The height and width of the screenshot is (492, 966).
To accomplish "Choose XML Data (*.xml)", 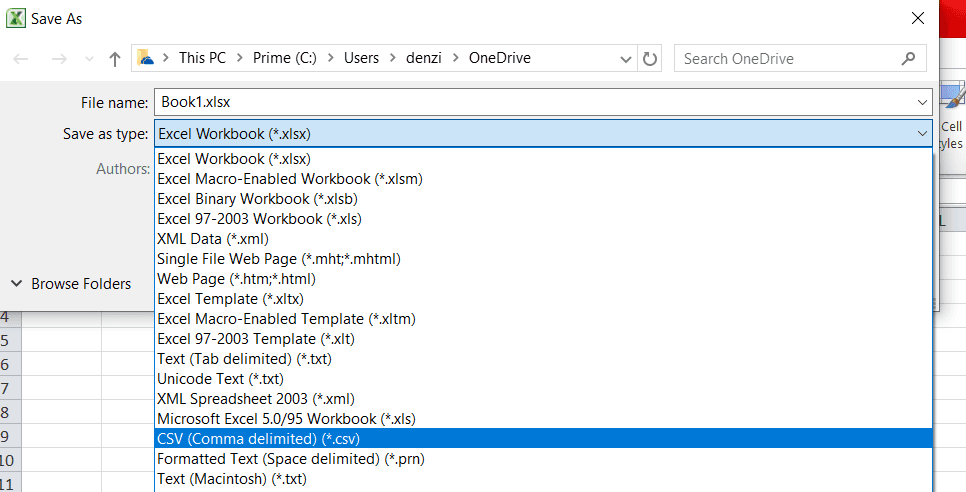I will [x=544, y=239].
